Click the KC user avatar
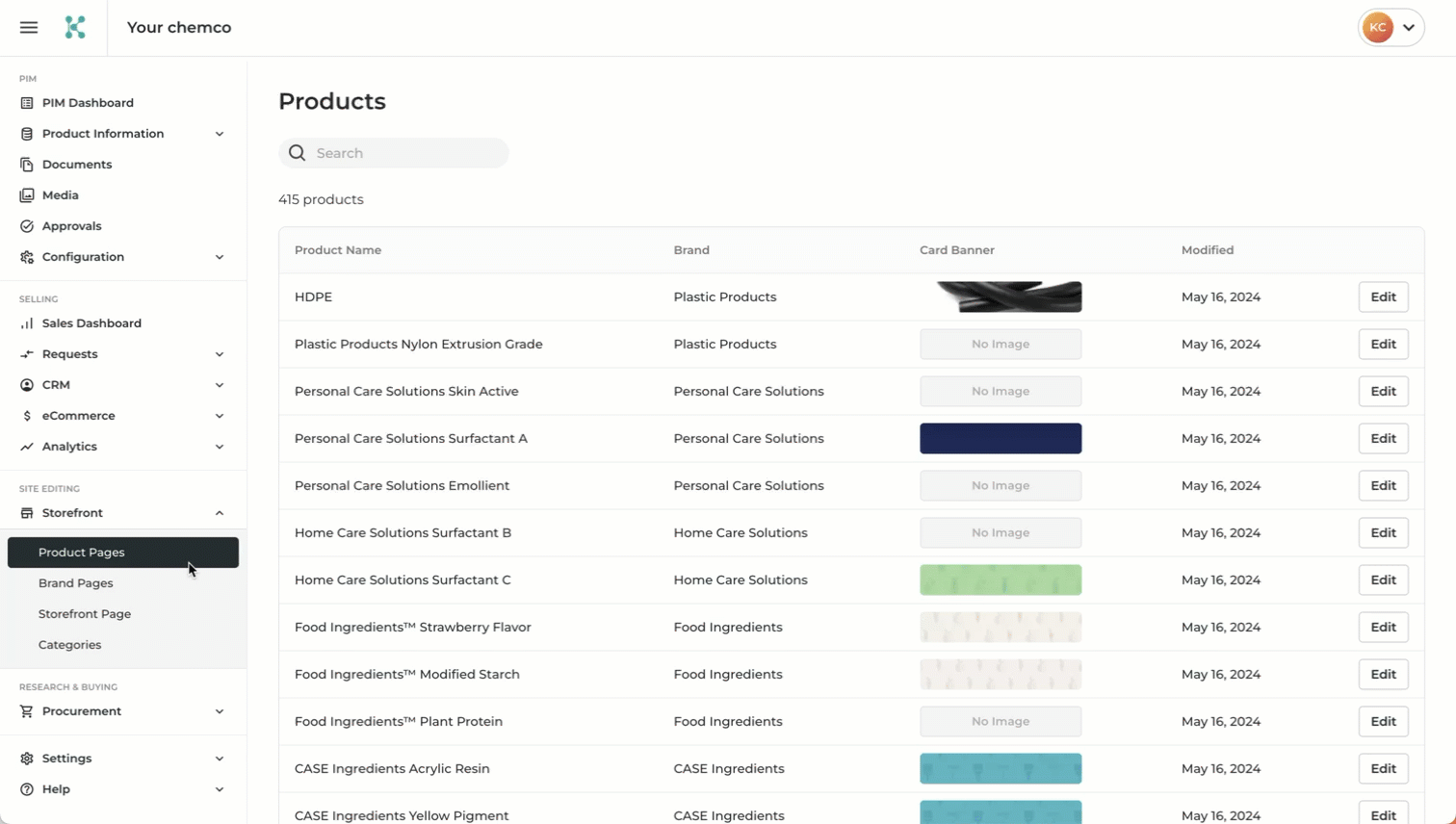This screenshot has width=1456, height=824. [1378, 28]
